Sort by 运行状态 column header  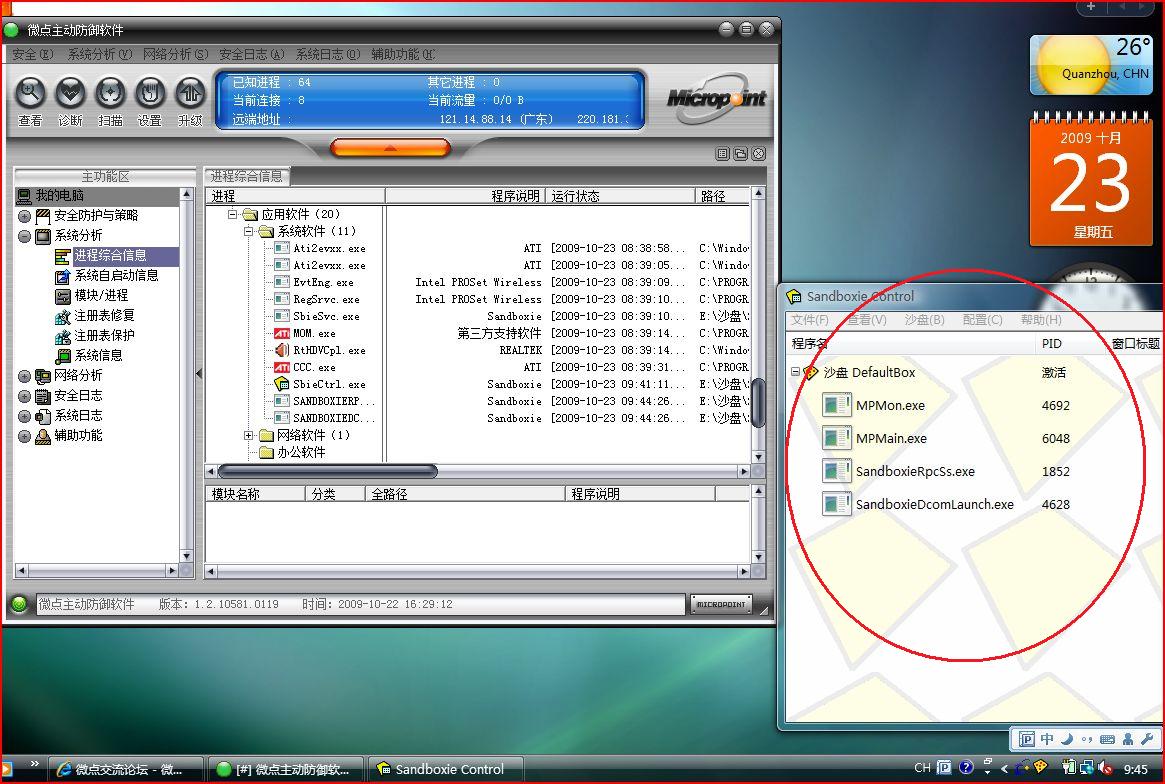[620, 196]
